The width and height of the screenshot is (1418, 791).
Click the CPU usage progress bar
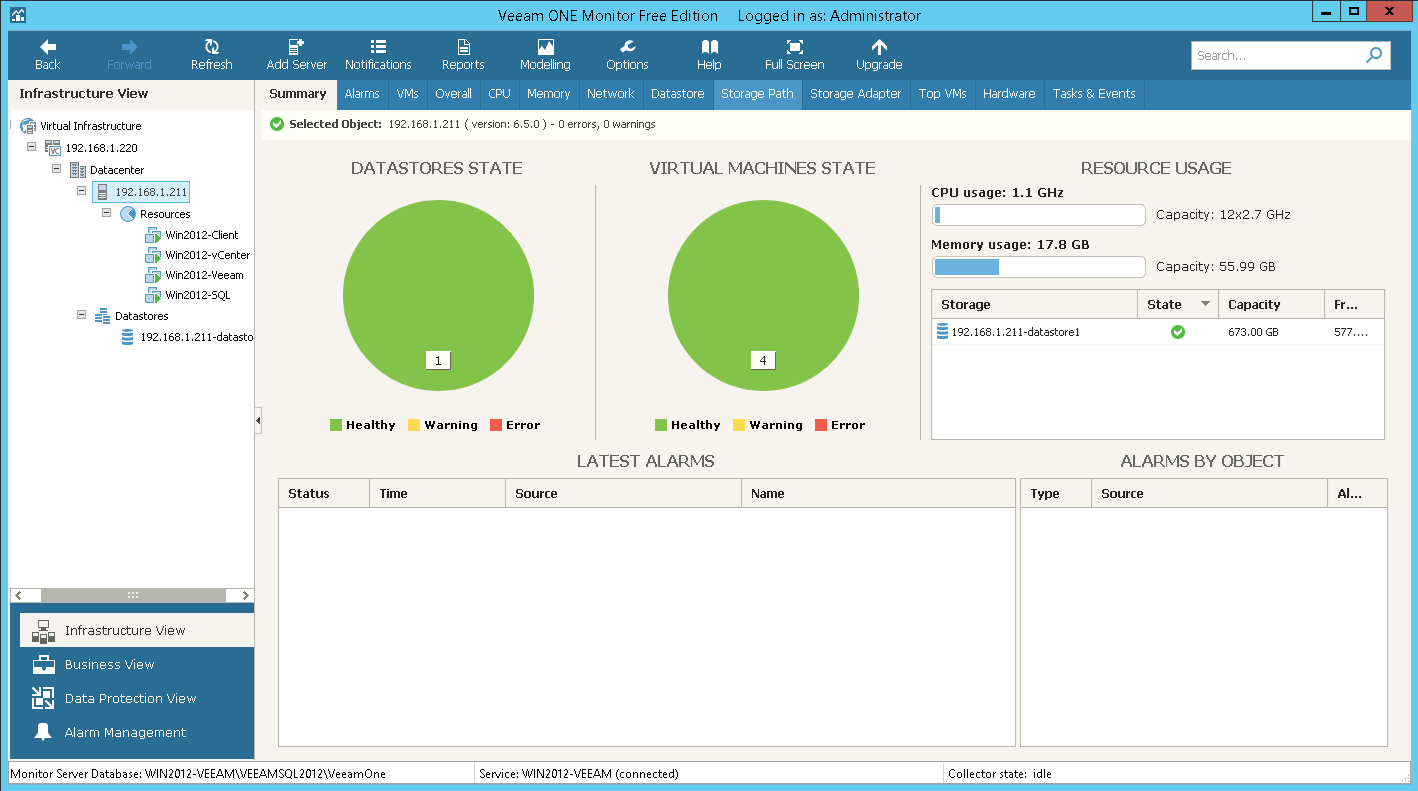coord(1038,215)
